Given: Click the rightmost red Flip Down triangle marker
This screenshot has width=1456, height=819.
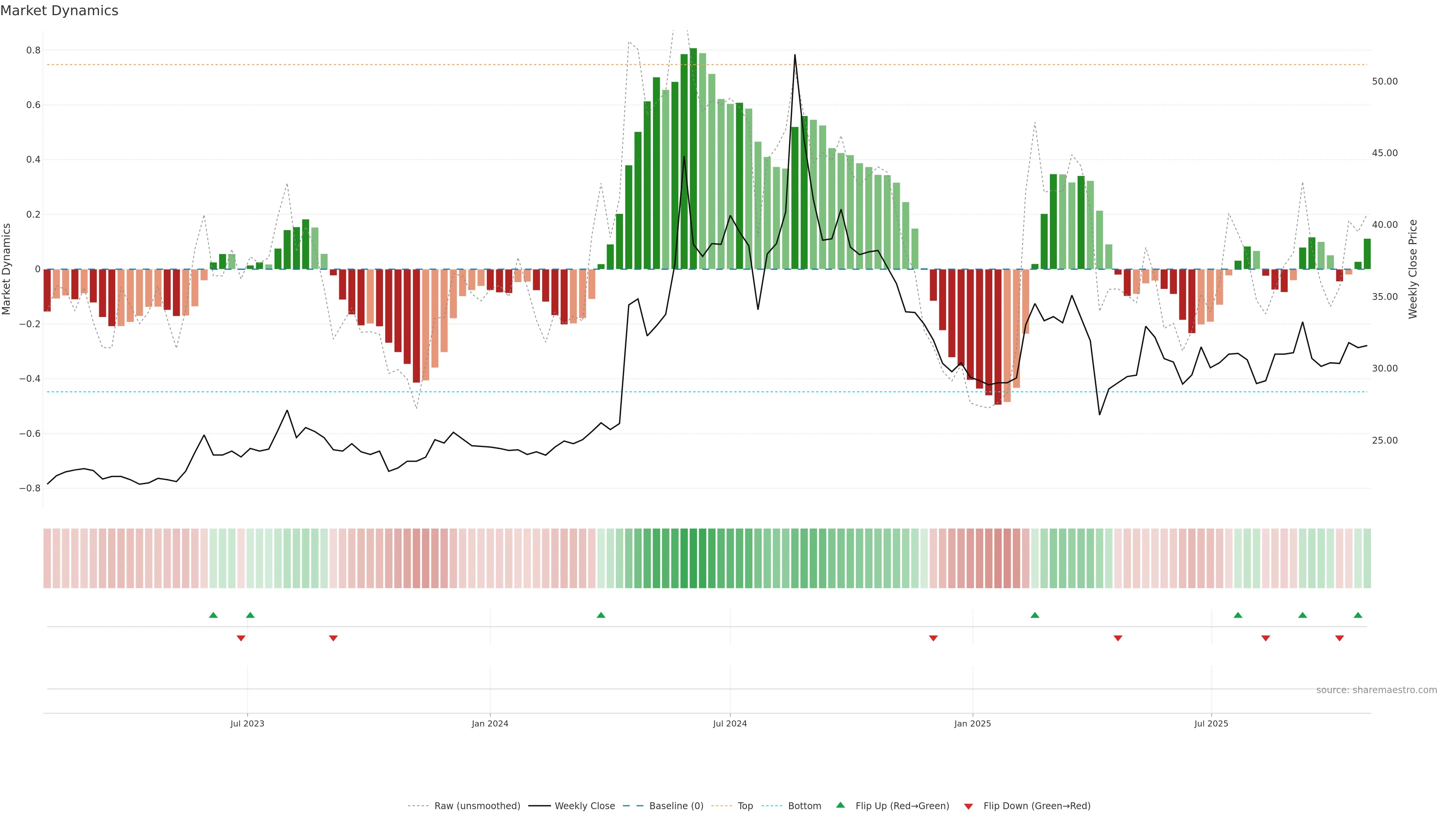Looking at the screenshot, I should (x=1339, y=638).
